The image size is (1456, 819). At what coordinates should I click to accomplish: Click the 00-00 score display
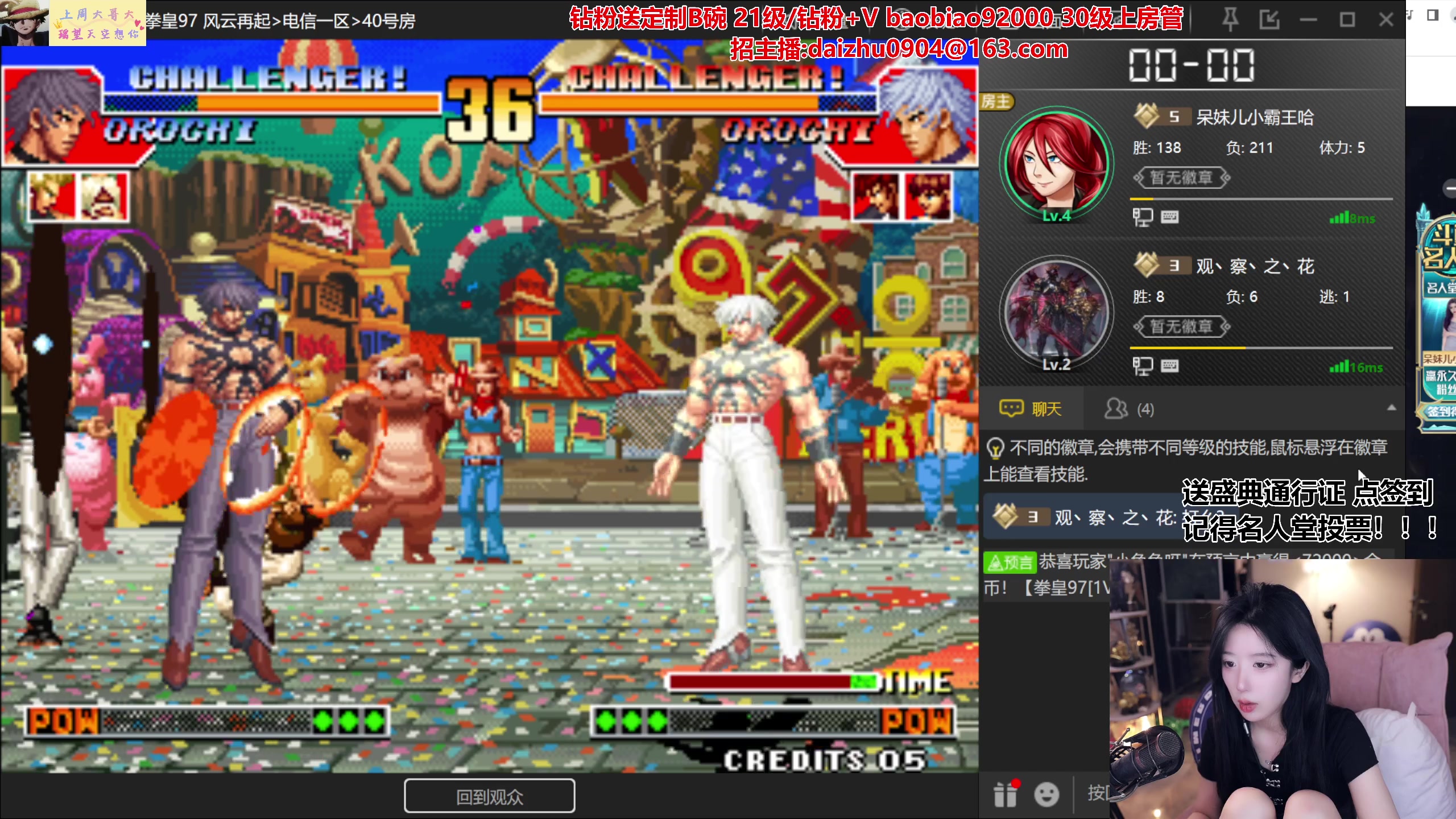coord(1192,65)
